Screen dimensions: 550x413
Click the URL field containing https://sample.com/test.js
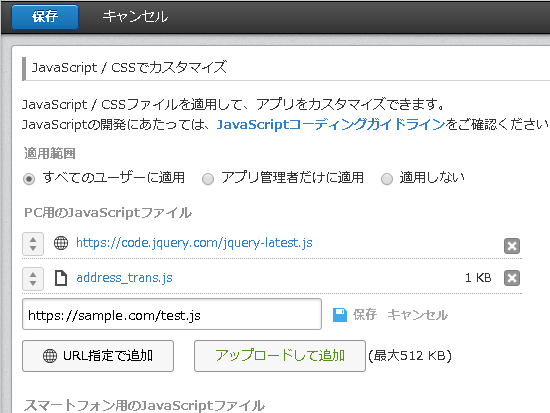[x=172, y=314]
